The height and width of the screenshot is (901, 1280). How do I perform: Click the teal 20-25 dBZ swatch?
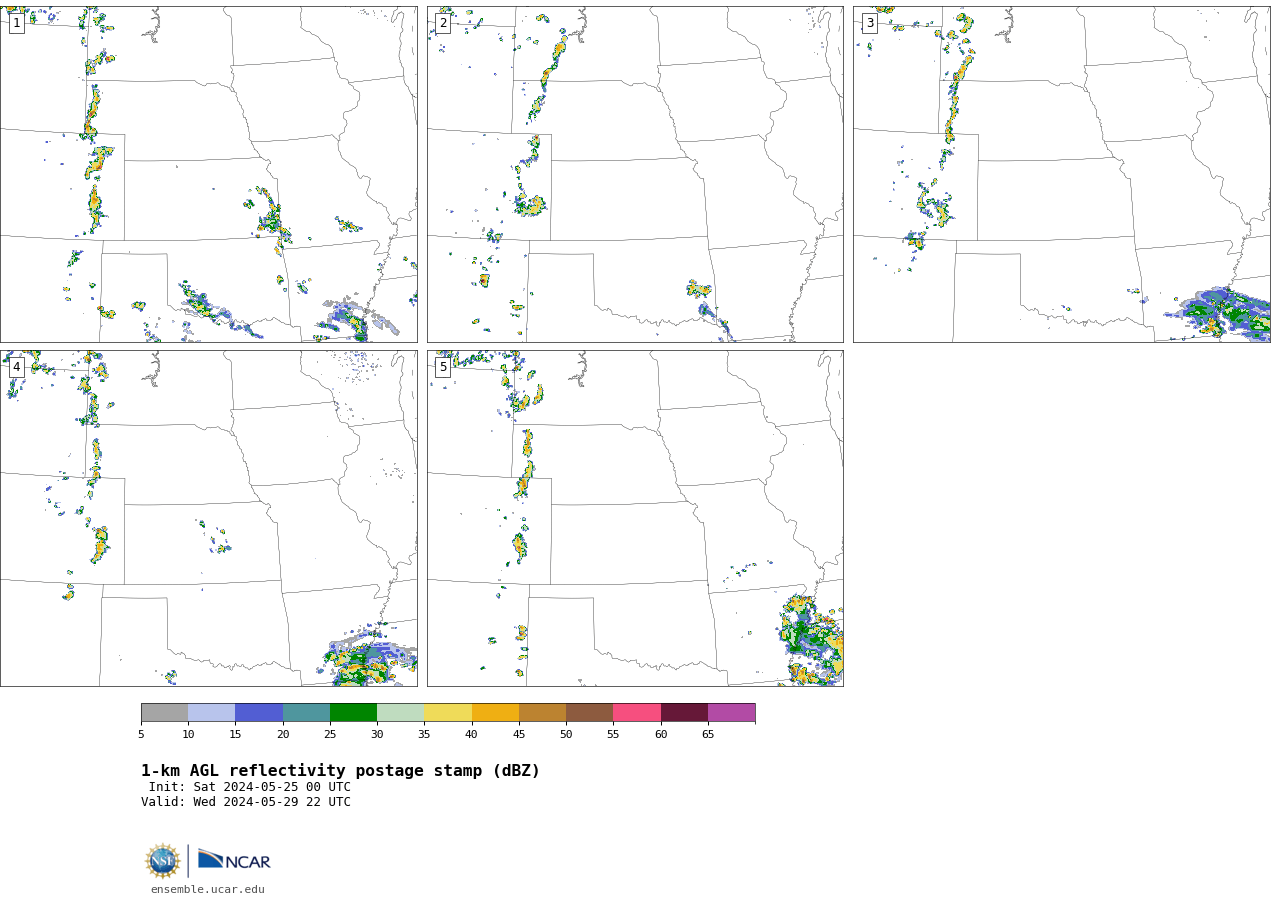point(306,713)
